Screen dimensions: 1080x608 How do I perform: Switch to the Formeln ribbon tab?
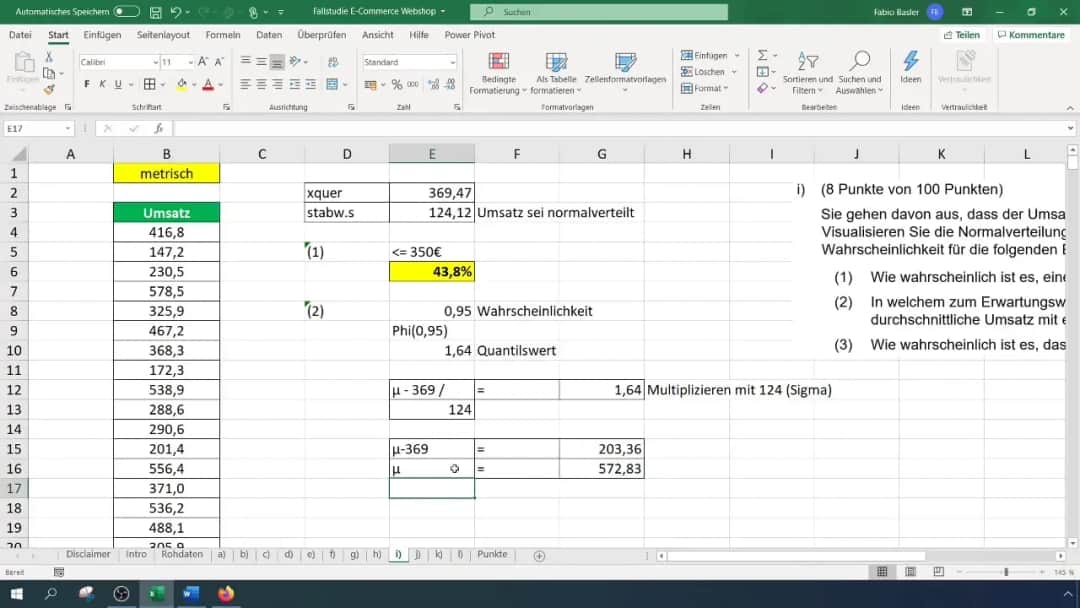pyautogui.click(x=222, y=34)
